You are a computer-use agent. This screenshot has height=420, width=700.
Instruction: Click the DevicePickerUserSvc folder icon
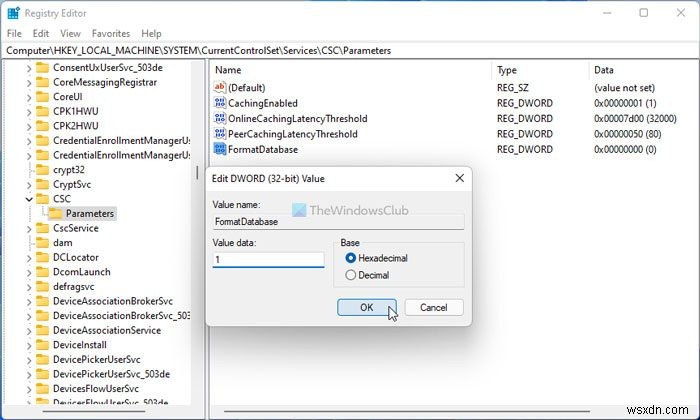click(42, 359)
